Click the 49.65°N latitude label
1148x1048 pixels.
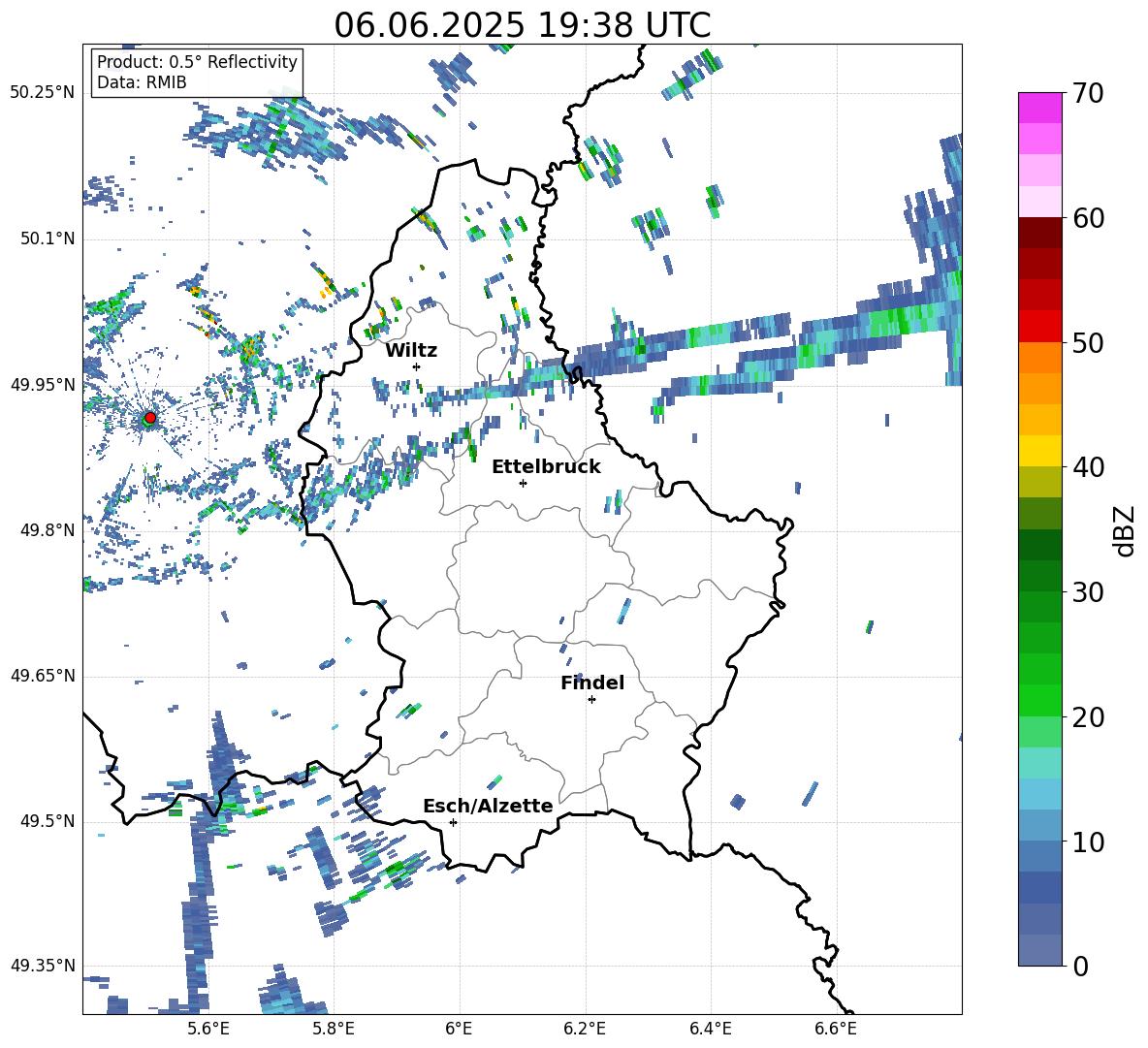(x=43, y=676)
